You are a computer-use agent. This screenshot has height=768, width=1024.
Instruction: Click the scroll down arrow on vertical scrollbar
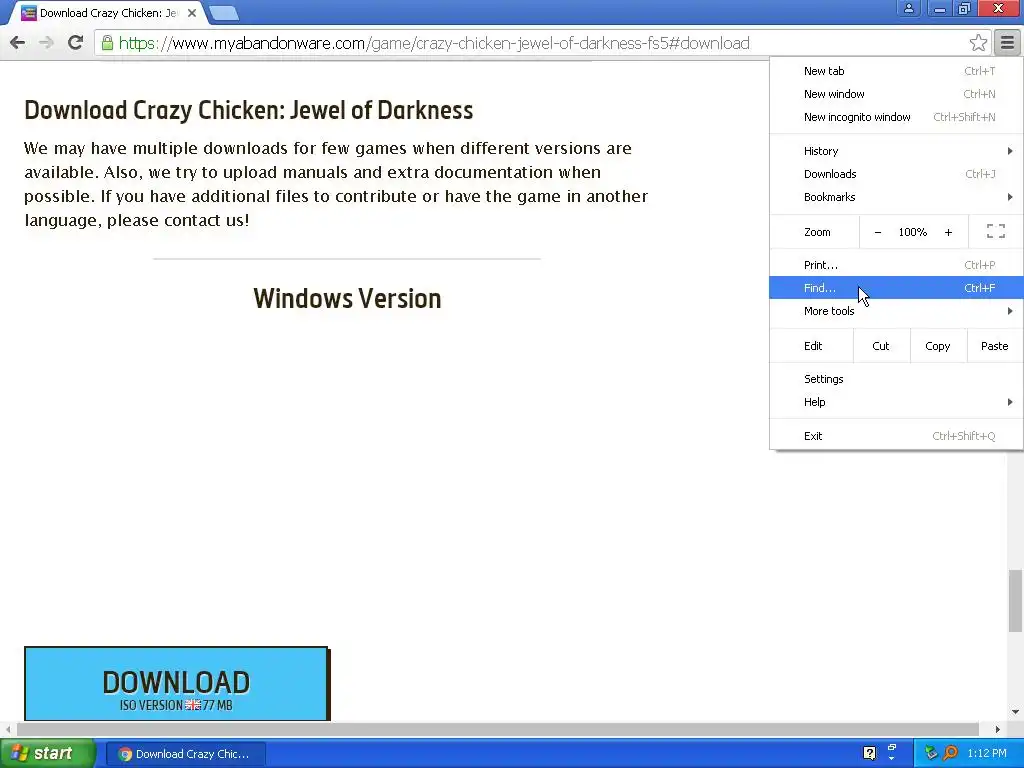point(1015,712)
